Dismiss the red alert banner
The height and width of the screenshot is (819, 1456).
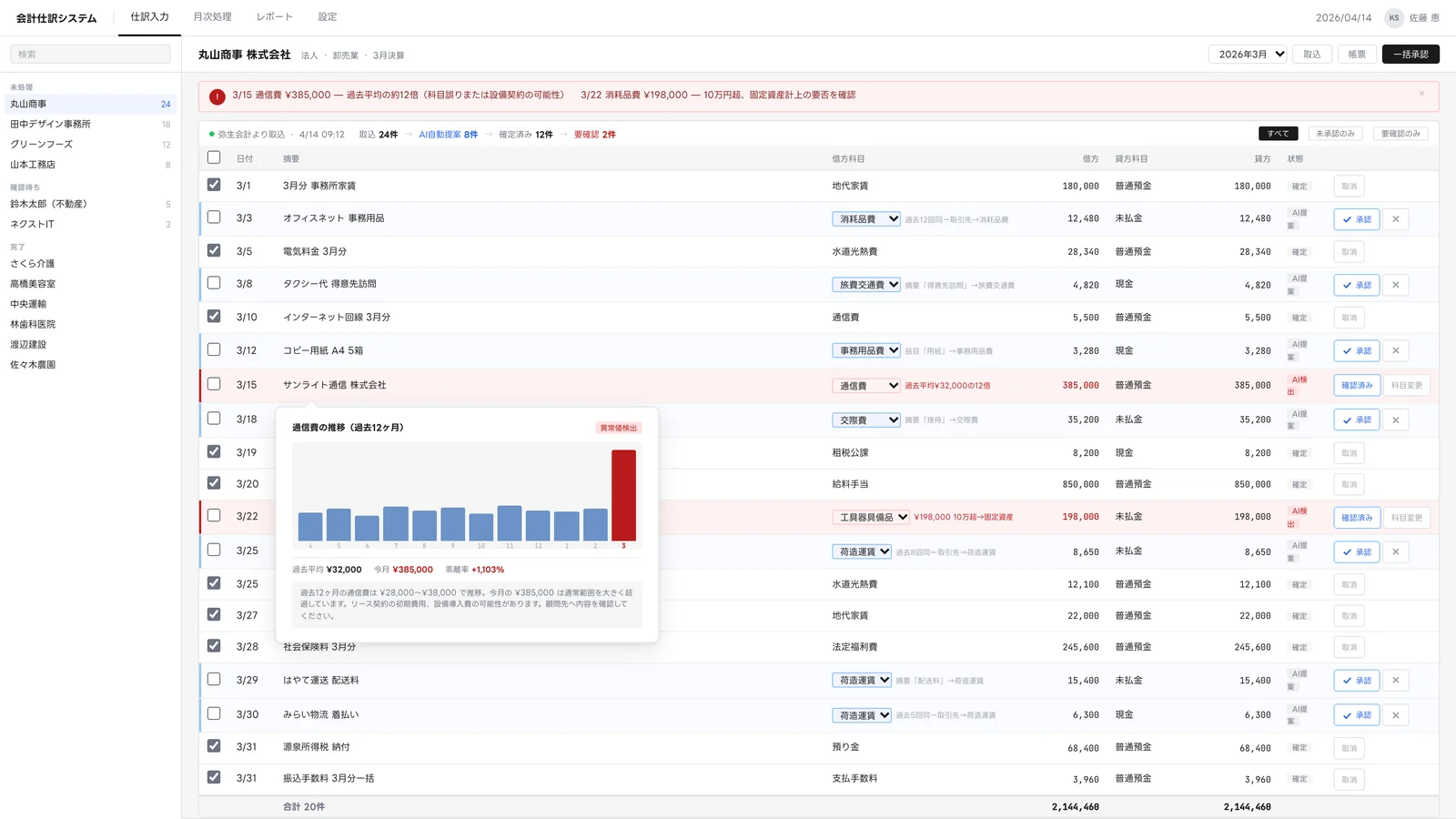[x=1421, y=94]
